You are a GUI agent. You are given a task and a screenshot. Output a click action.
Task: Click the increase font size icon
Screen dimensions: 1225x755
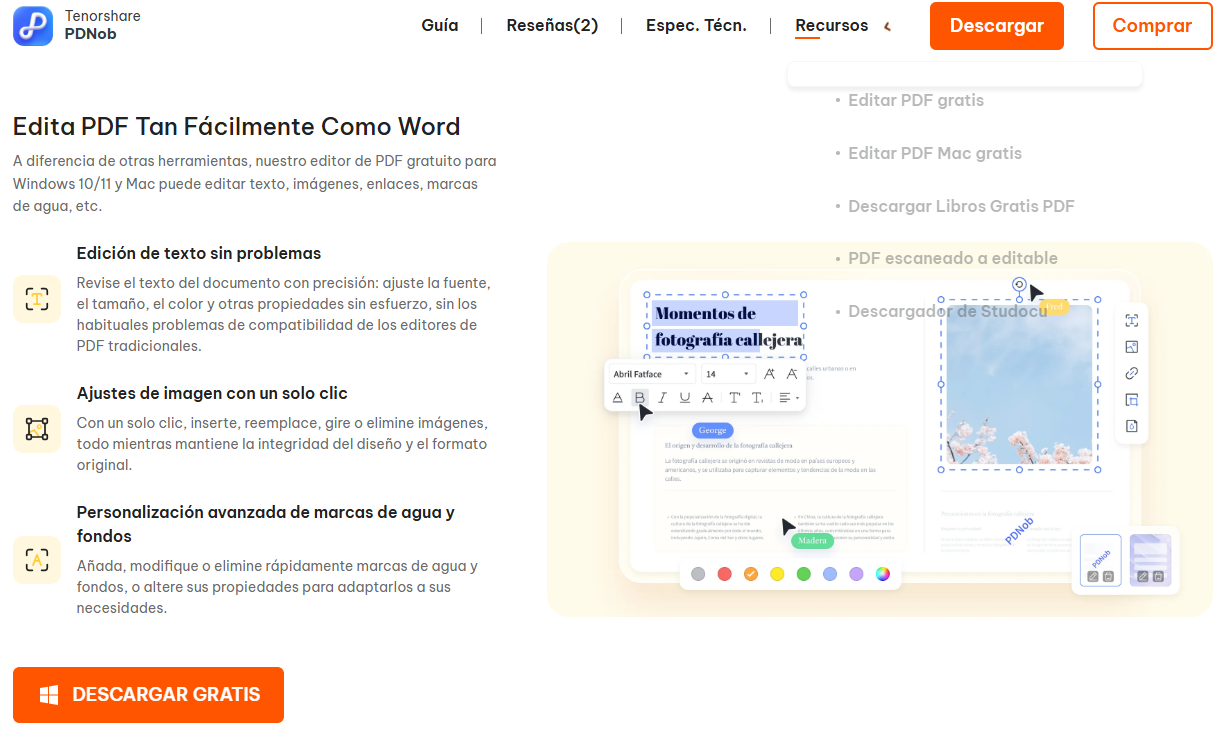tap(769, 374)
